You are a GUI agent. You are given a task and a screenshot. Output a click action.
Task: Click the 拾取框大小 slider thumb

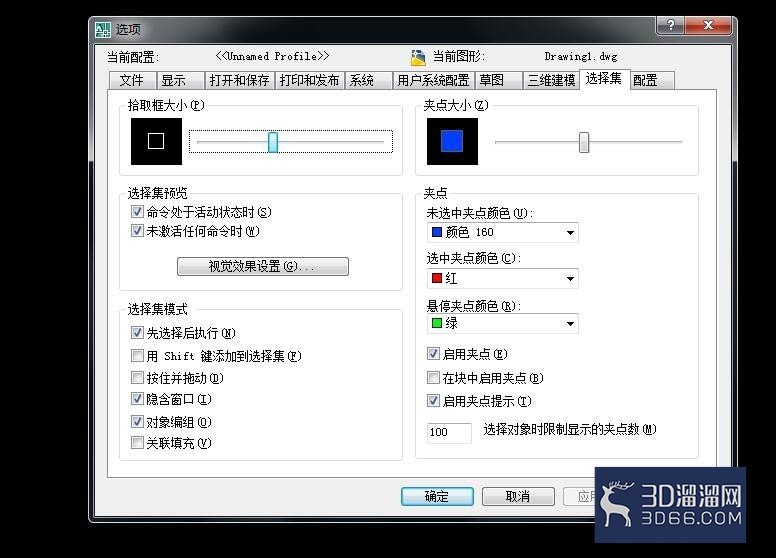pos(273,142)
